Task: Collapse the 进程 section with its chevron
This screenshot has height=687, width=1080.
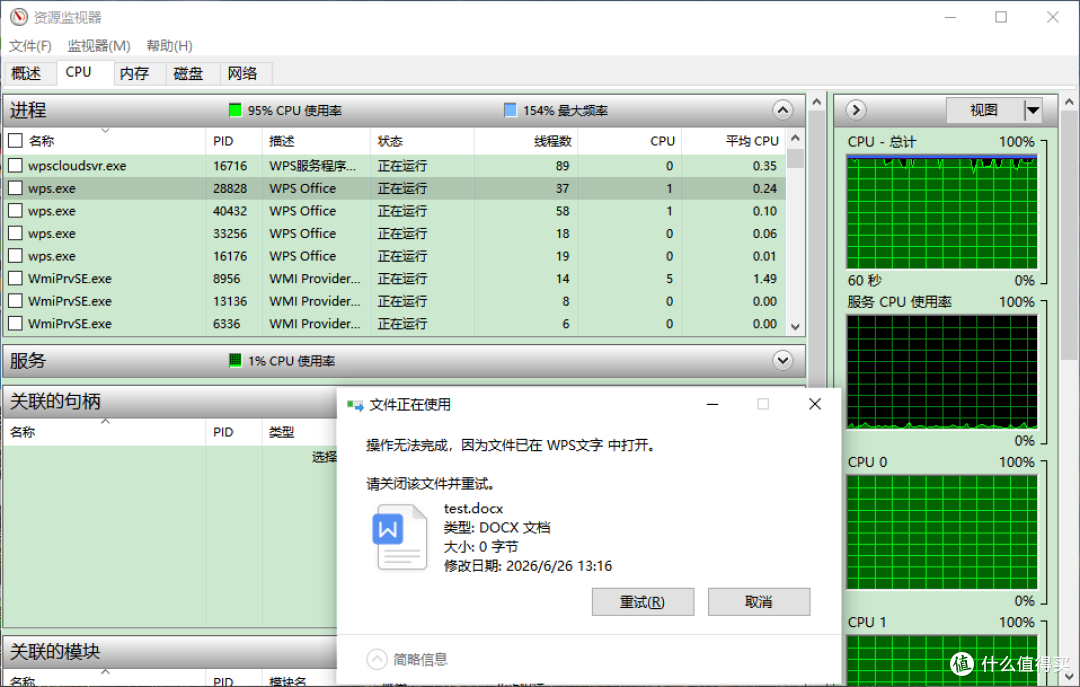Action: [x=782, y=110]
